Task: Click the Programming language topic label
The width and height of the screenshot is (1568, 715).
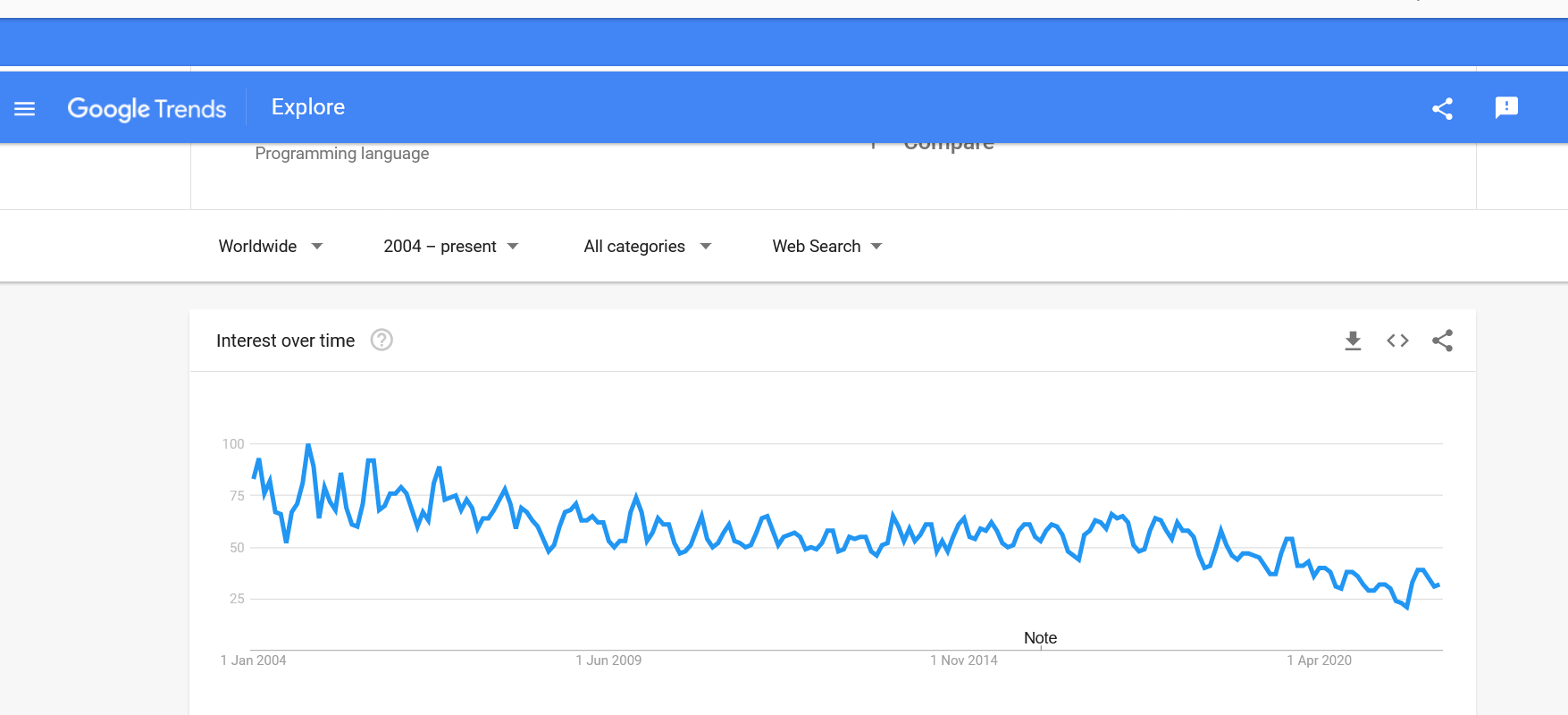Action: [342, 154]
